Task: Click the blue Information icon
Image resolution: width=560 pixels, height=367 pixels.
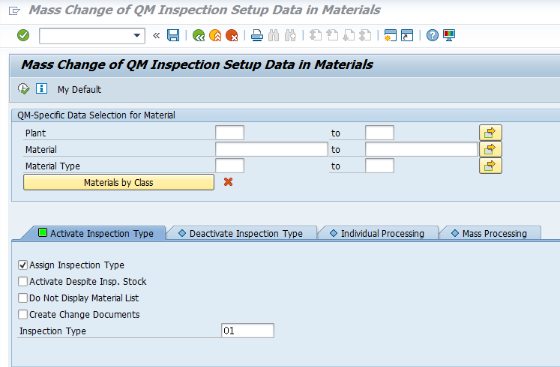Action: pos(41,89)
